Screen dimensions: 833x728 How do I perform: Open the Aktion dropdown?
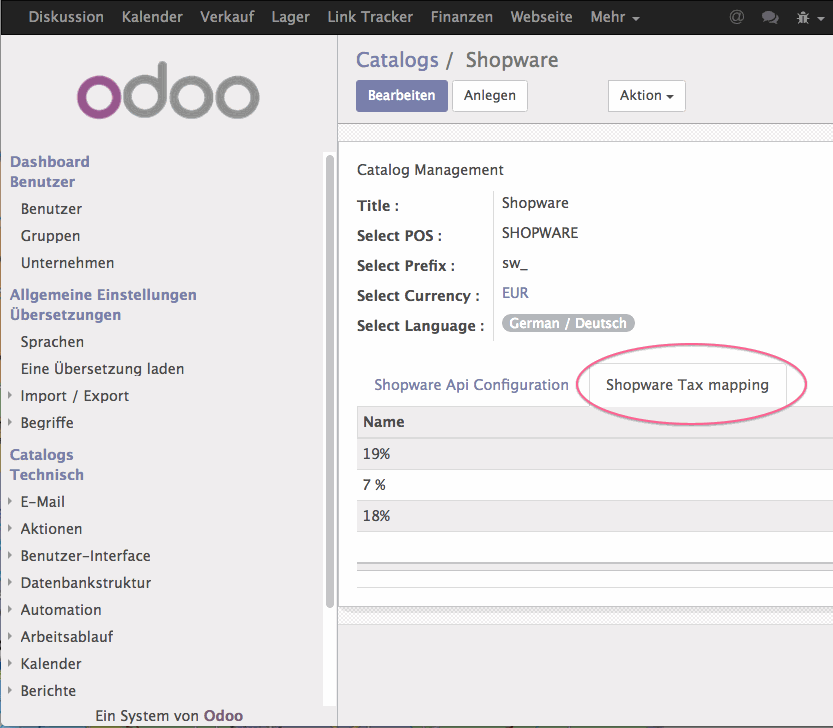(x=647, y=96)
